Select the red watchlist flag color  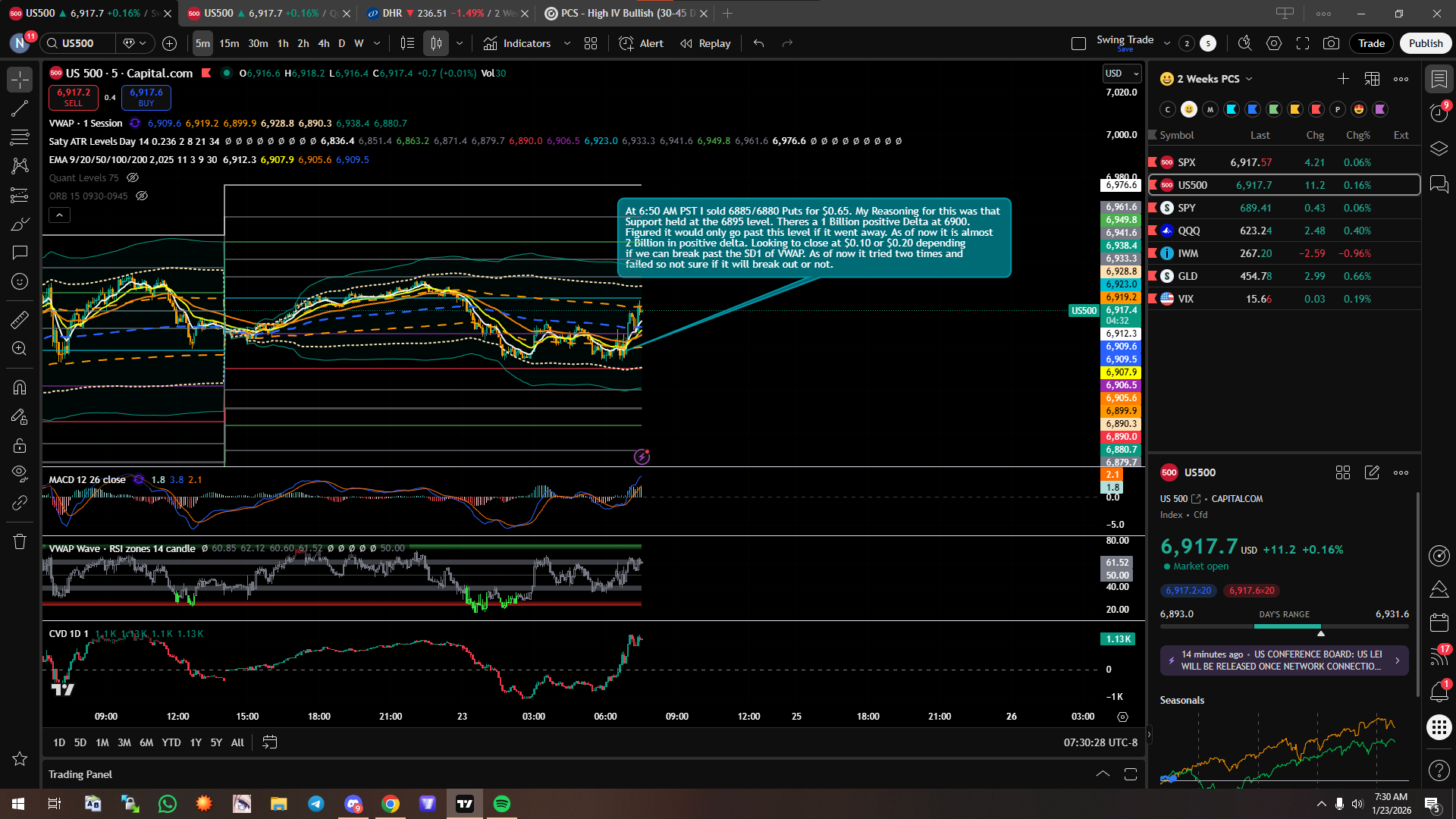[1316, 109]
